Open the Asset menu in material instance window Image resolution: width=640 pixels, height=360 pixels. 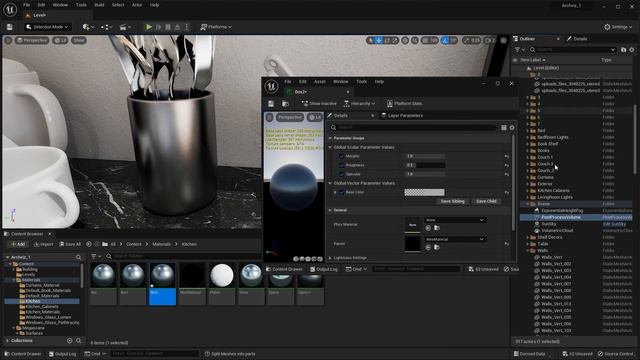[320, 82]
